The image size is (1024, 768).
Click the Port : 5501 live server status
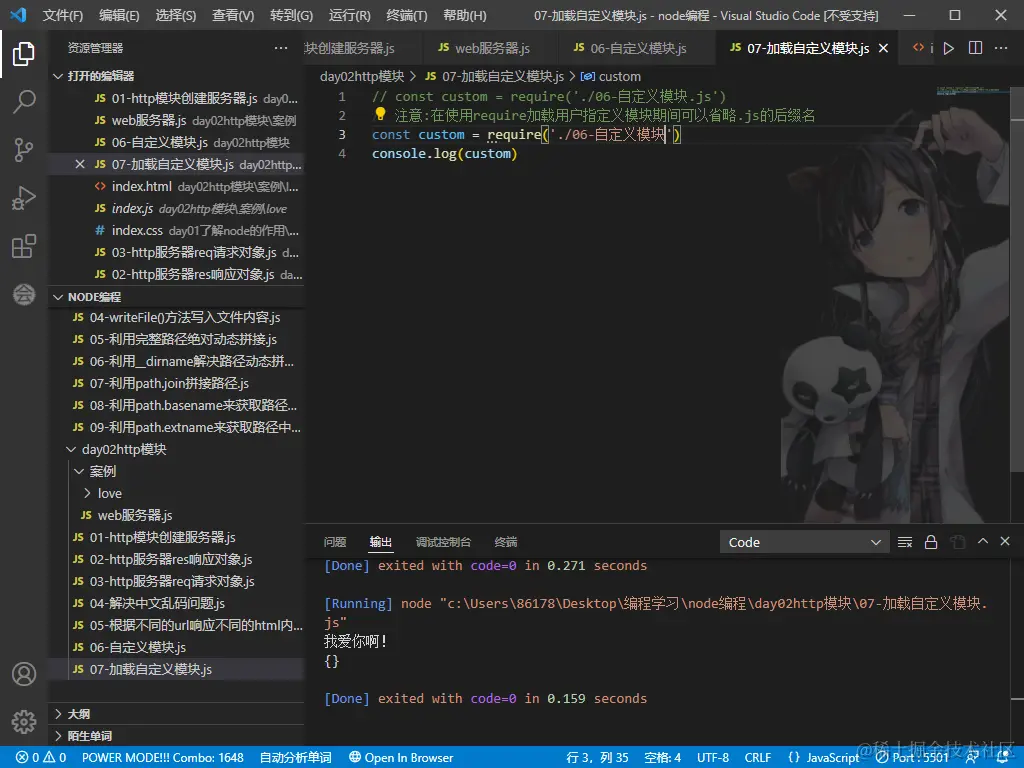click(913, 758)
